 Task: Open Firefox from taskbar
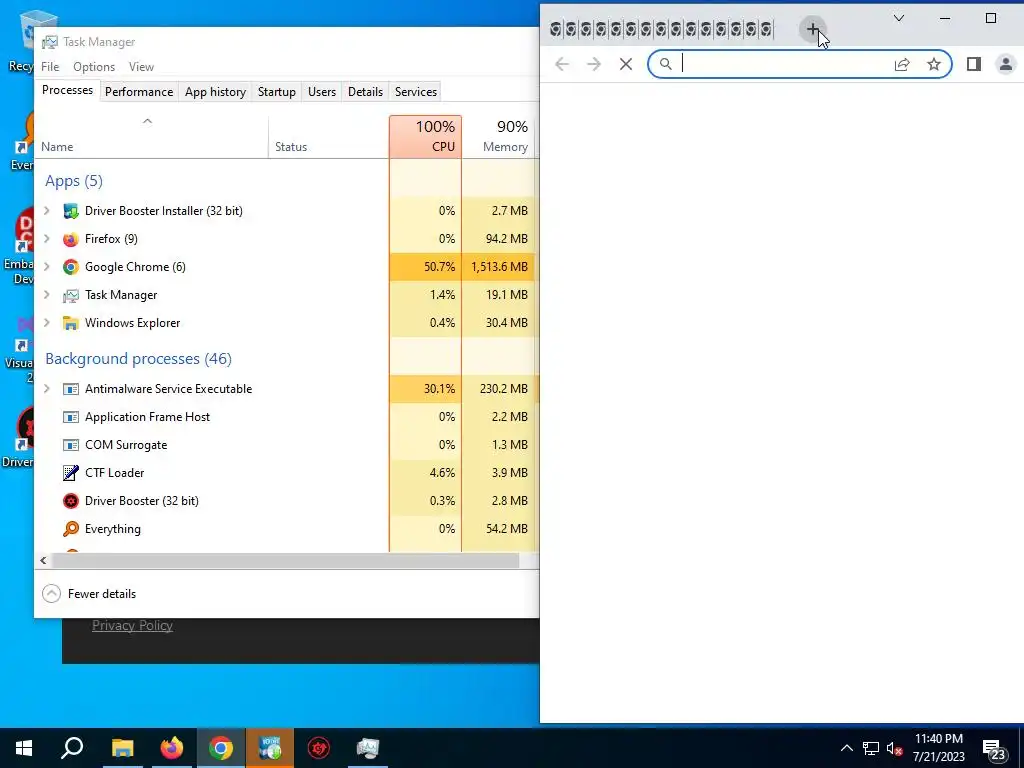pyautogui.click(x=171, y=748)
